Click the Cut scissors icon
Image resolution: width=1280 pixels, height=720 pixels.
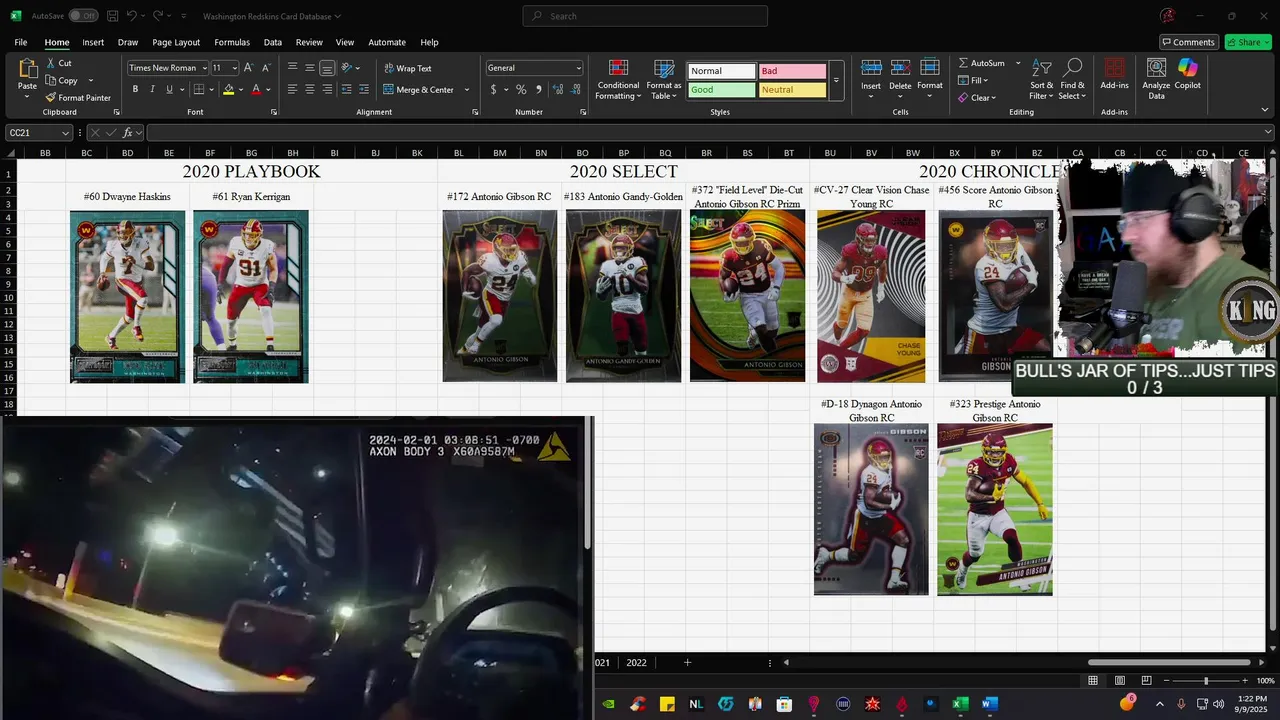tap(51, 63)
